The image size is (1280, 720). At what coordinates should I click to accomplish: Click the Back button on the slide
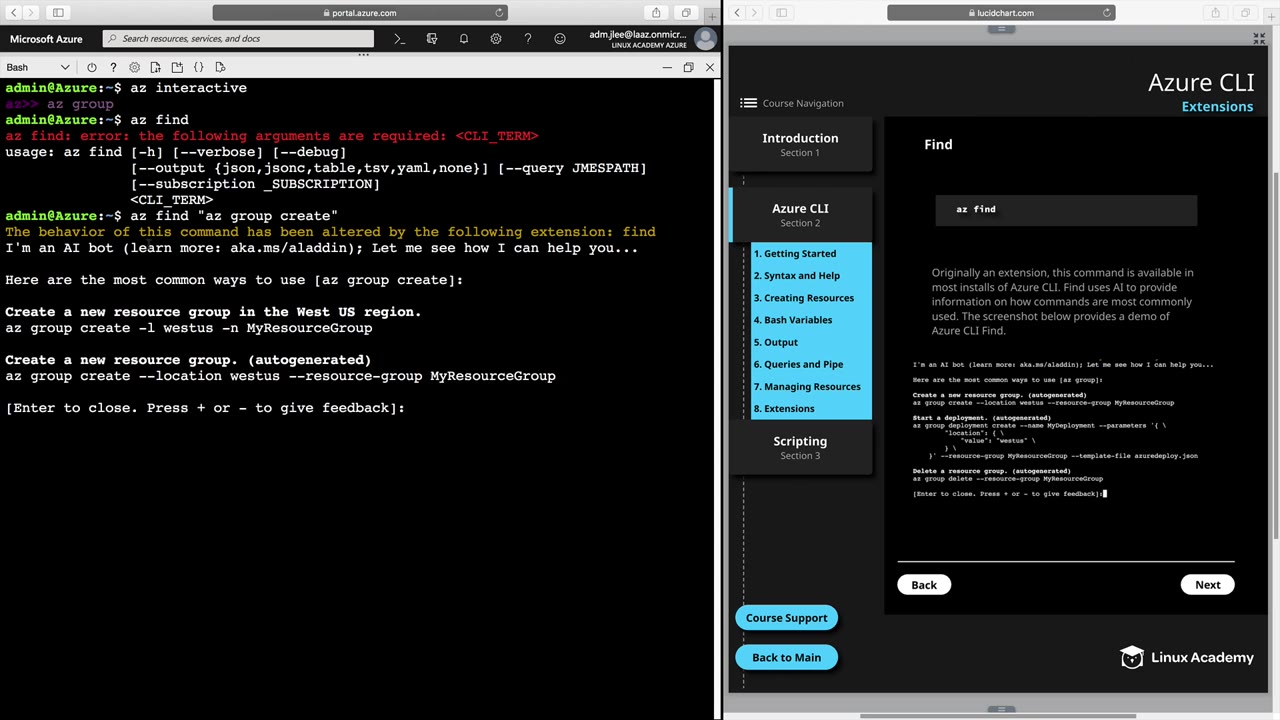924,585
